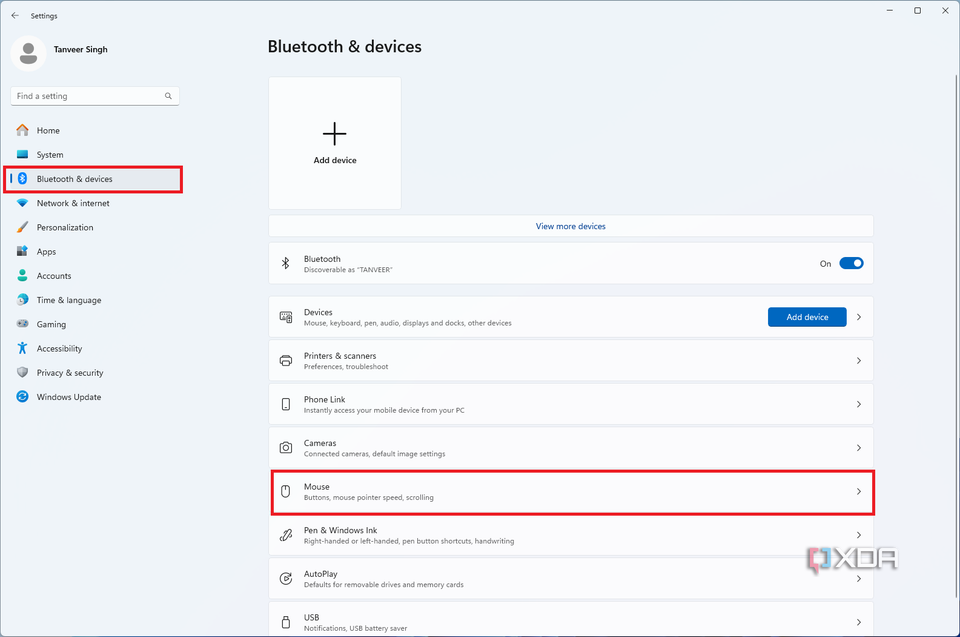960x637 pixels.
Task: Click the Network & internet wifi icon
Action: tap(23, 203)
